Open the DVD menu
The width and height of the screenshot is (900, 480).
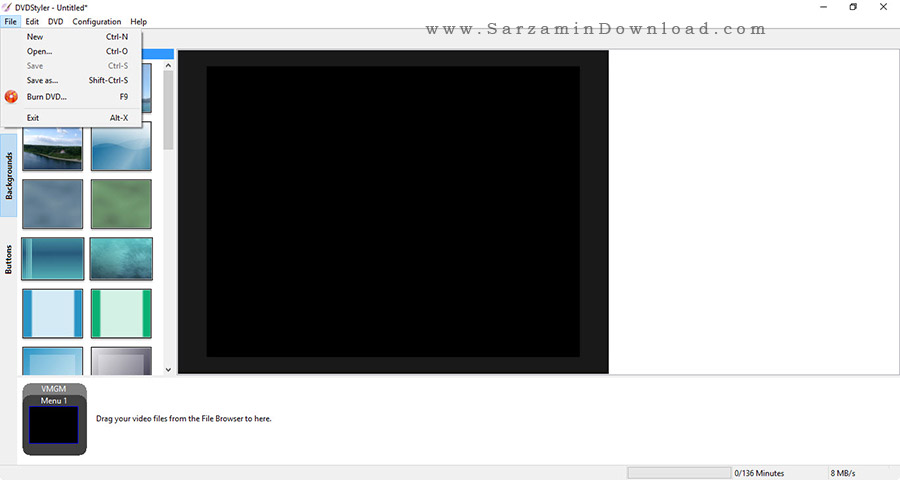click(x=56, y=21)
